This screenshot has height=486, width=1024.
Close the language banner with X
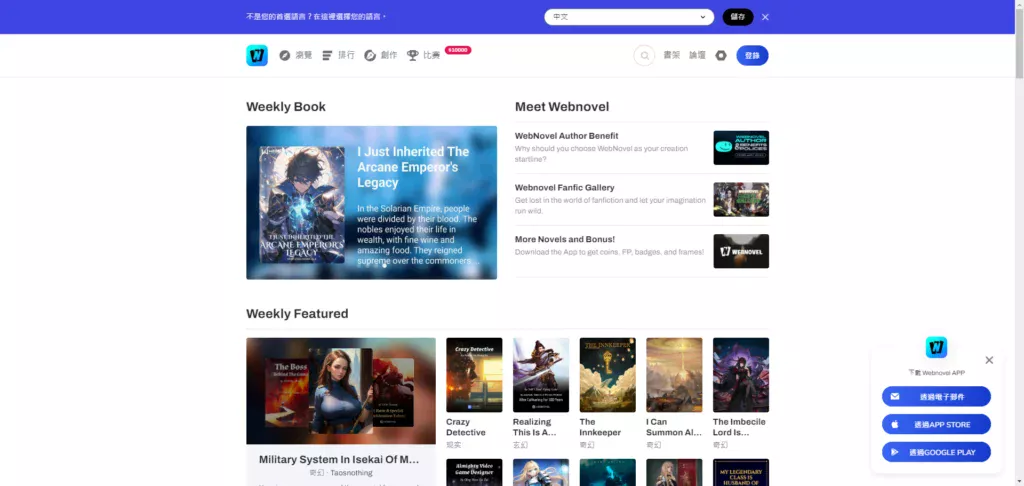(x=765, y=17)
